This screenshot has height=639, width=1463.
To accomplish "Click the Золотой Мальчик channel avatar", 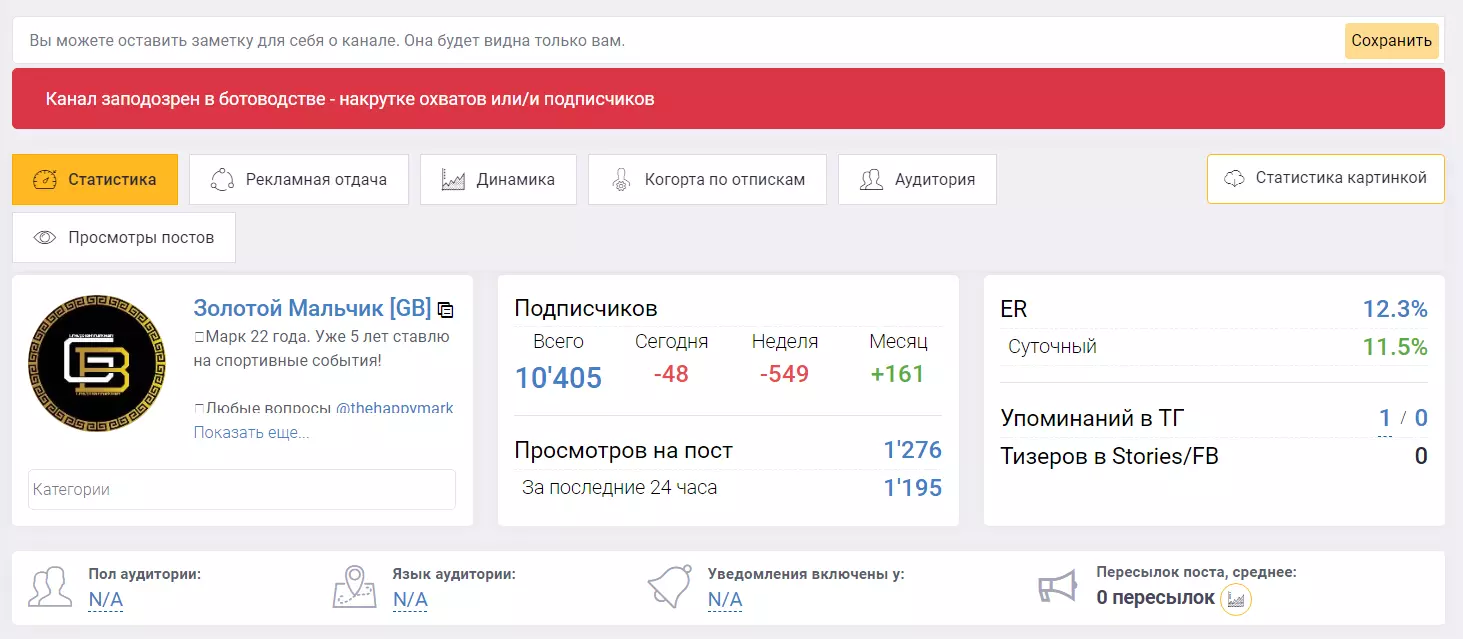I will [x=97, y=363].
